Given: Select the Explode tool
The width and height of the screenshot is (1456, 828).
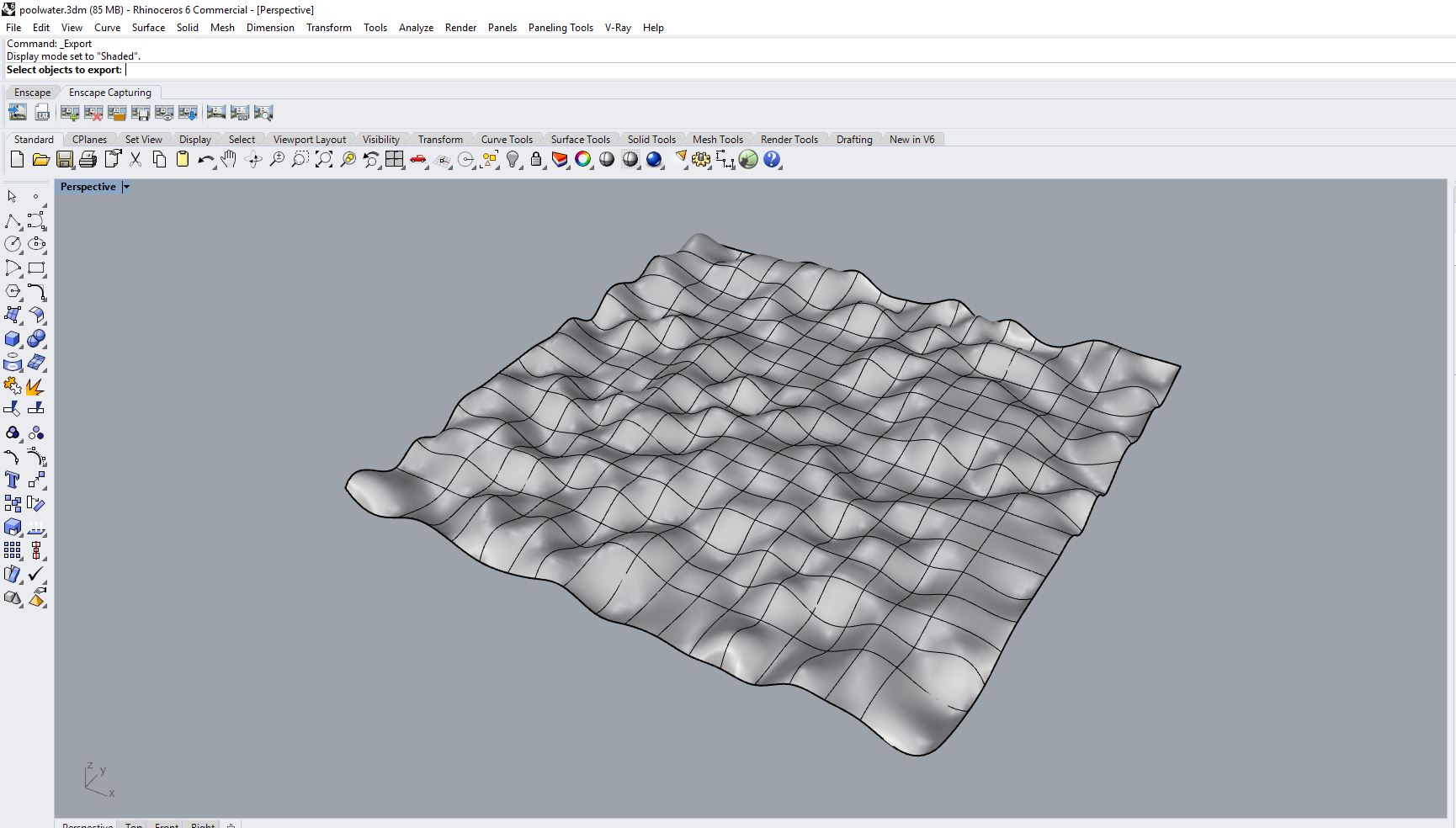Looking at the screenshot, I should pos(36,386).
